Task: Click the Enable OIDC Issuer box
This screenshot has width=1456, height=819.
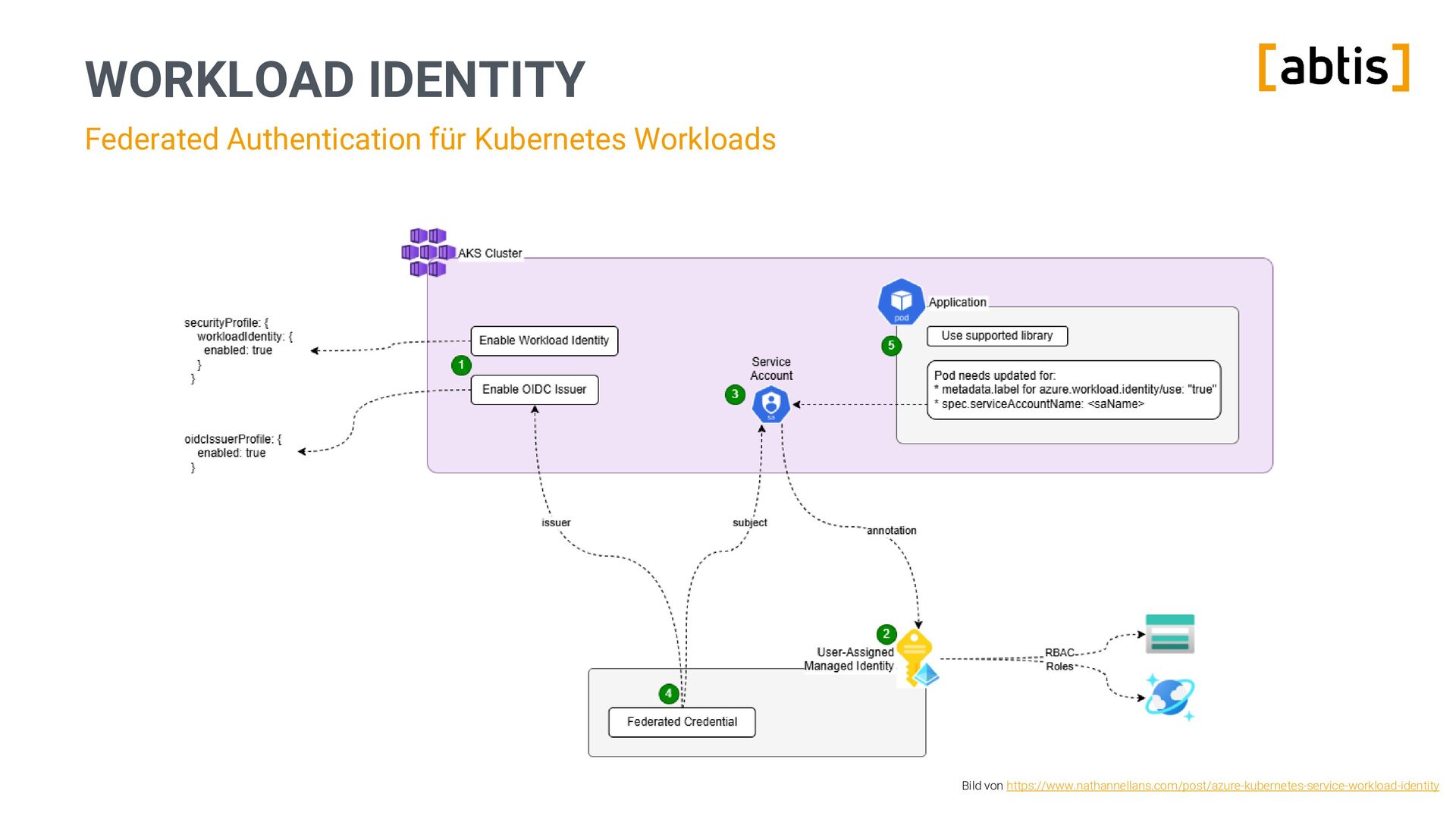Action: click(534, 390)
